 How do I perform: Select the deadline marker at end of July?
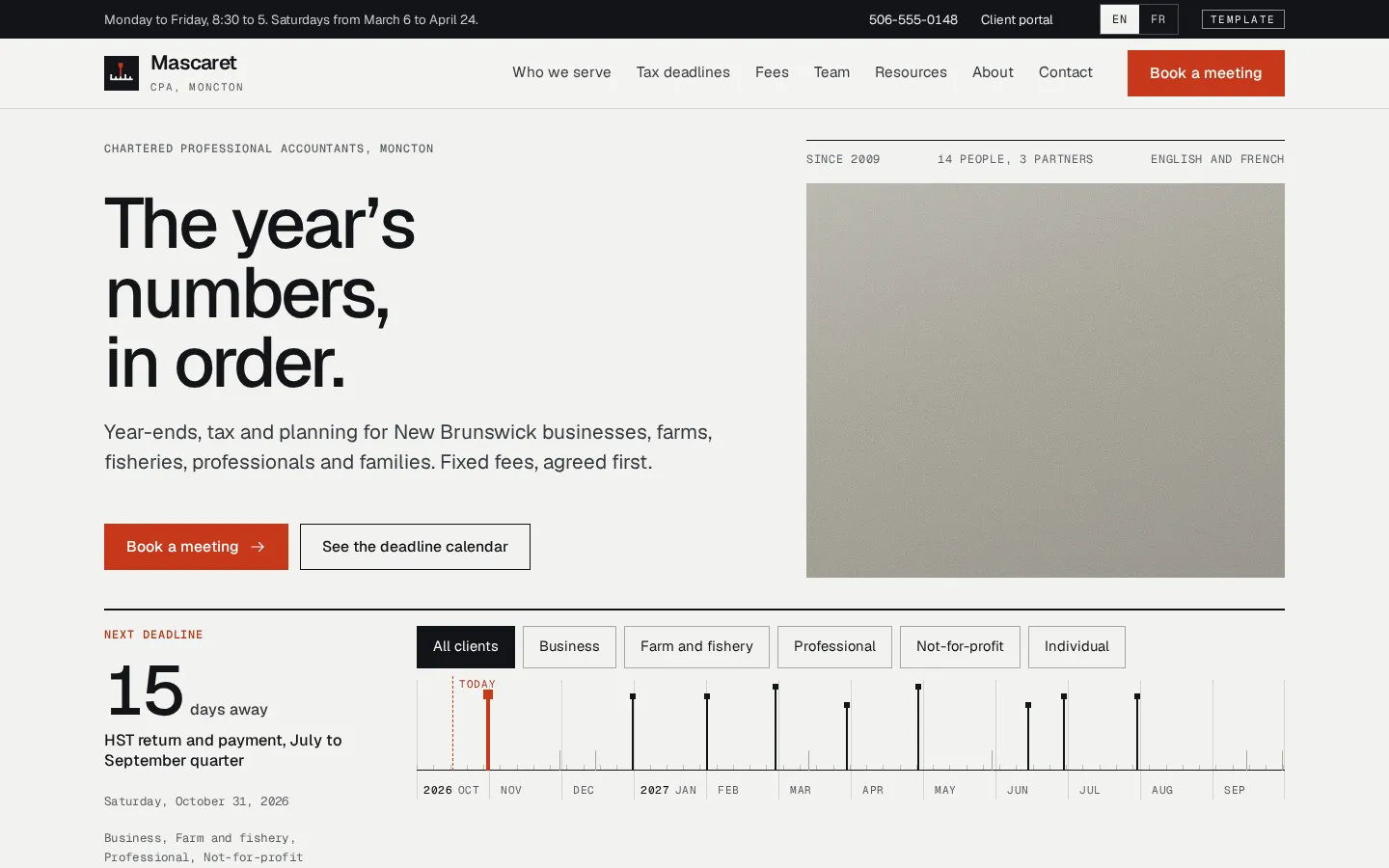[1137, 731]
